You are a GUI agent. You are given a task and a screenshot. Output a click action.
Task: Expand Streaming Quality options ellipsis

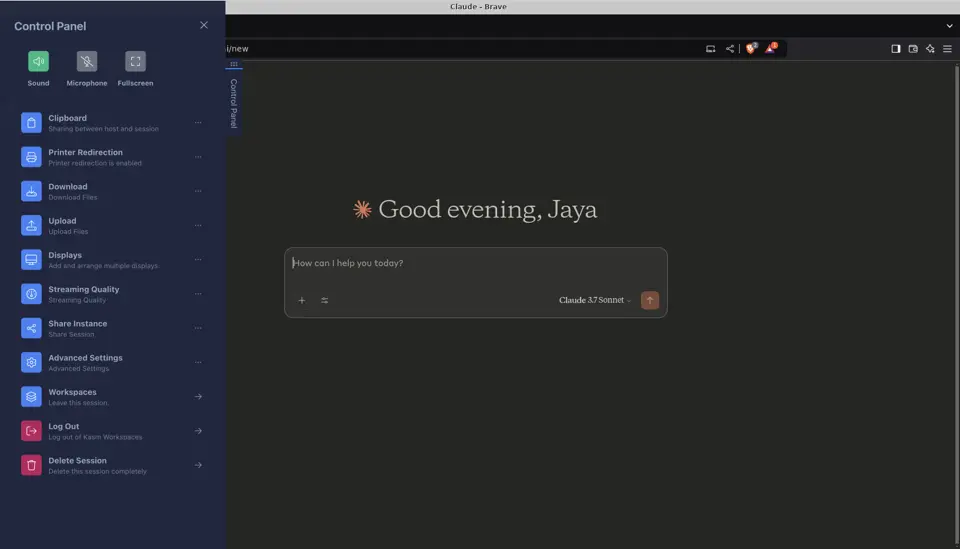(198, 294)
